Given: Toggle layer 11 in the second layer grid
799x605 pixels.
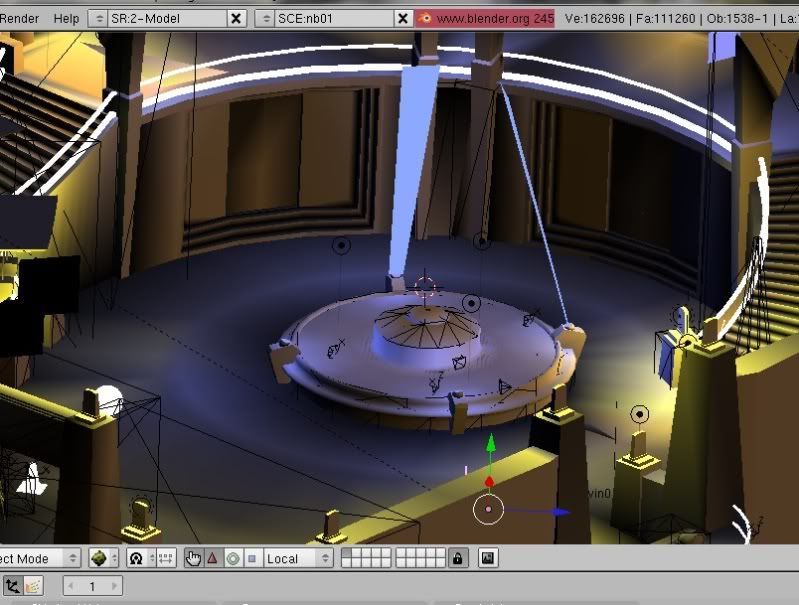Looking at the screenshot, I should (x=347, y=563).
